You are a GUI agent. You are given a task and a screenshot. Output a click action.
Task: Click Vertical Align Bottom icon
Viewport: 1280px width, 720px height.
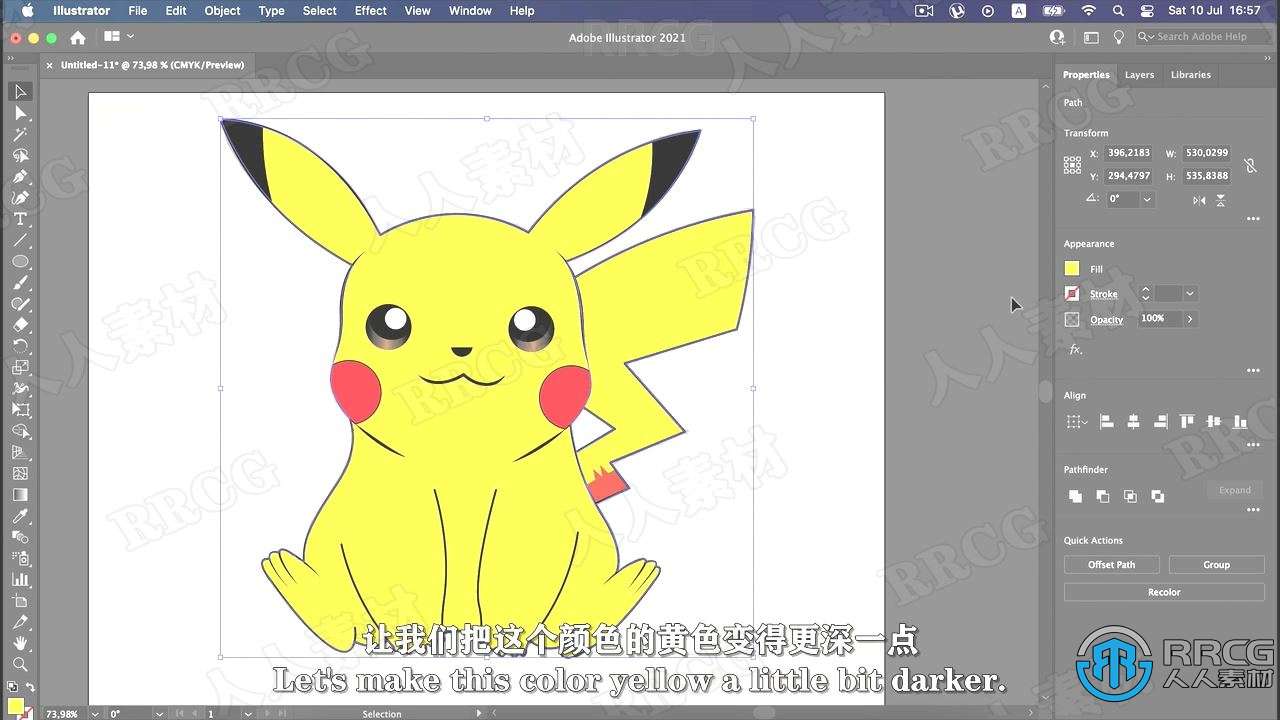pyautogui.click(x=1240, y=422)
